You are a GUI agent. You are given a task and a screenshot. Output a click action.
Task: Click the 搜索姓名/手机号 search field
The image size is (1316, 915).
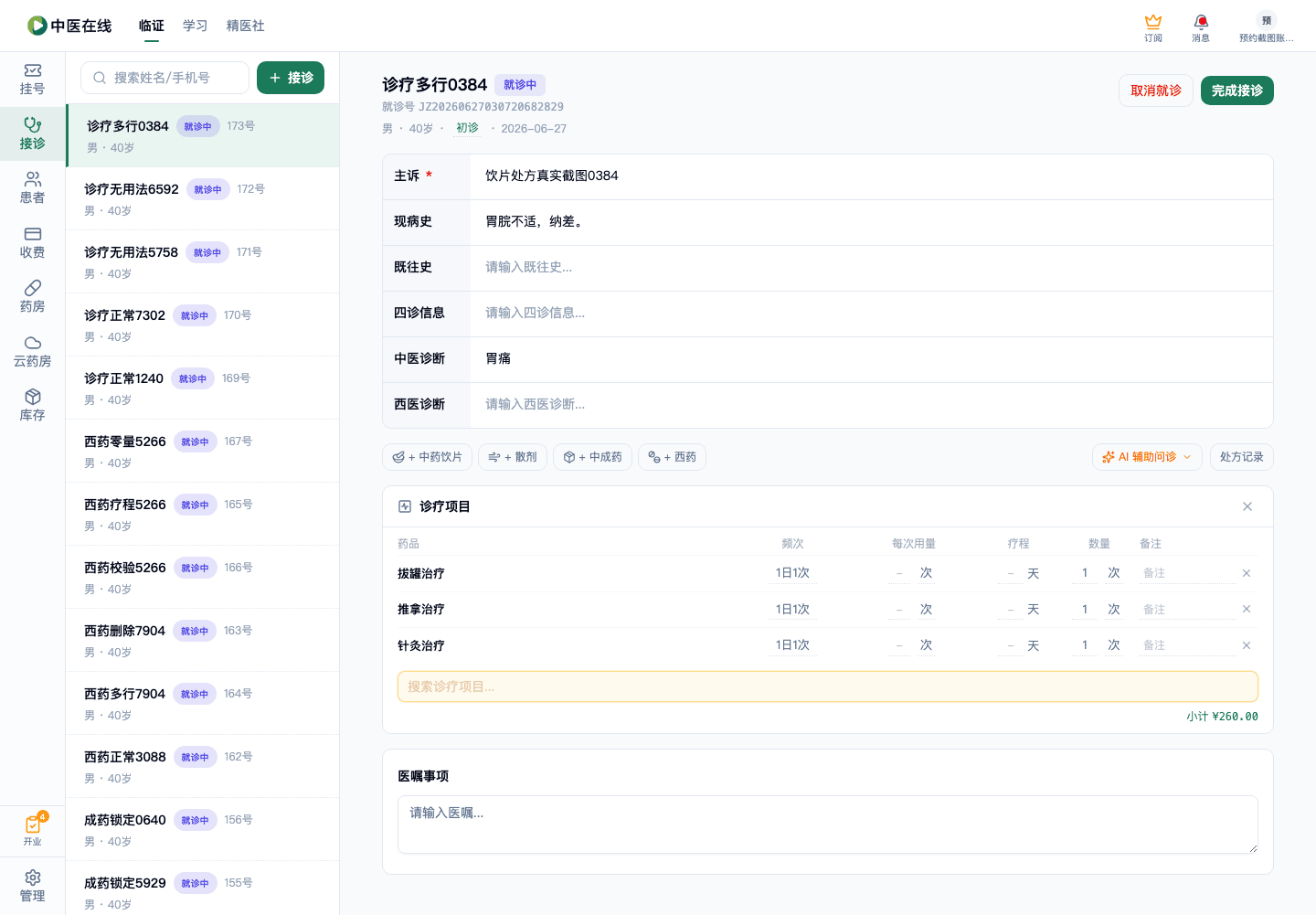point(164,78)
